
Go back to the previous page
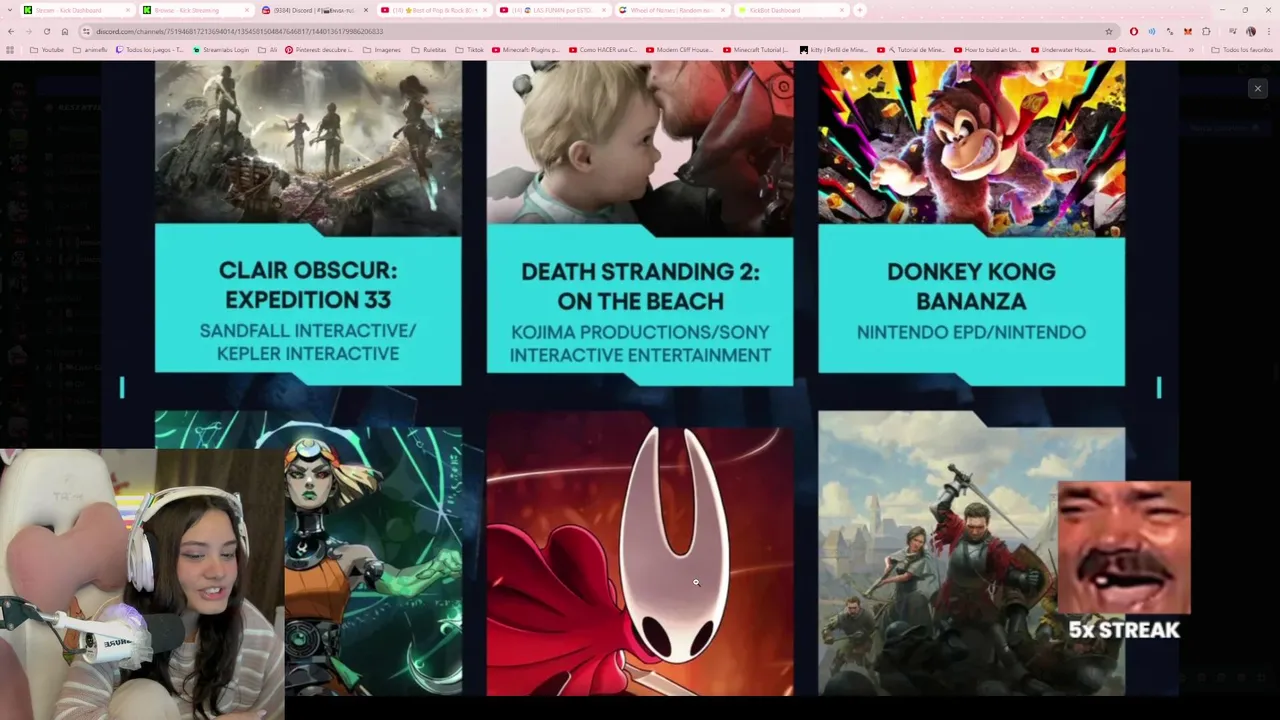11,31
